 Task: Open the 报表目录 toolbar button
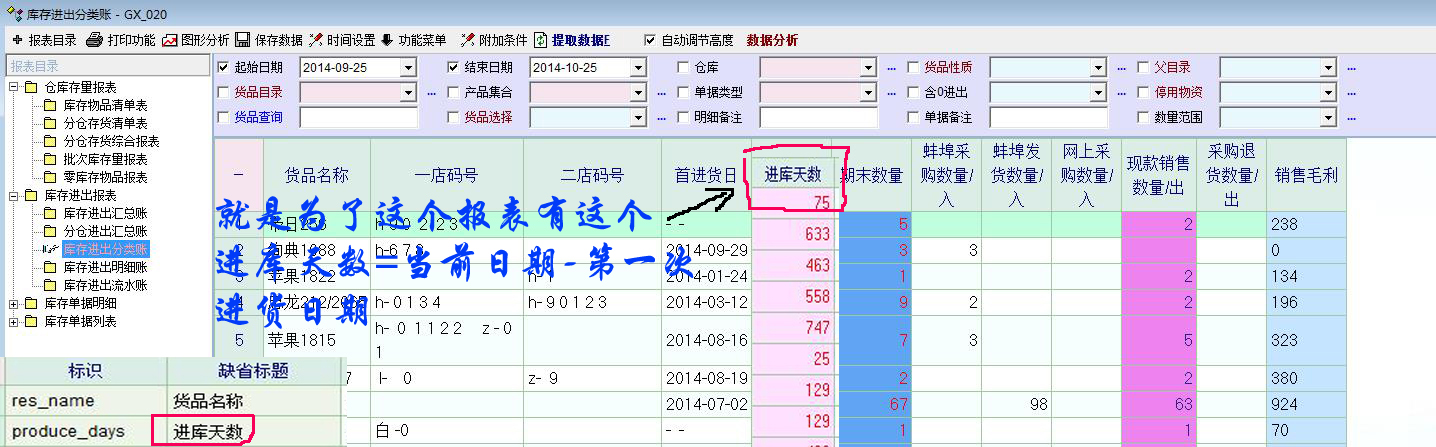pos(44,40)
